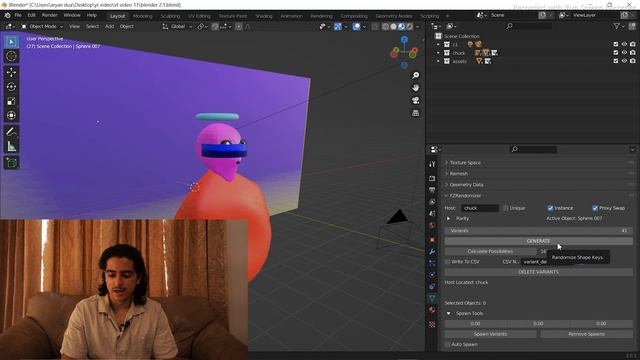Image resolution: width=640 pixels, height=360 pixels.
Task: Switch orthographic/perspective grid icon
Action: 416,113
